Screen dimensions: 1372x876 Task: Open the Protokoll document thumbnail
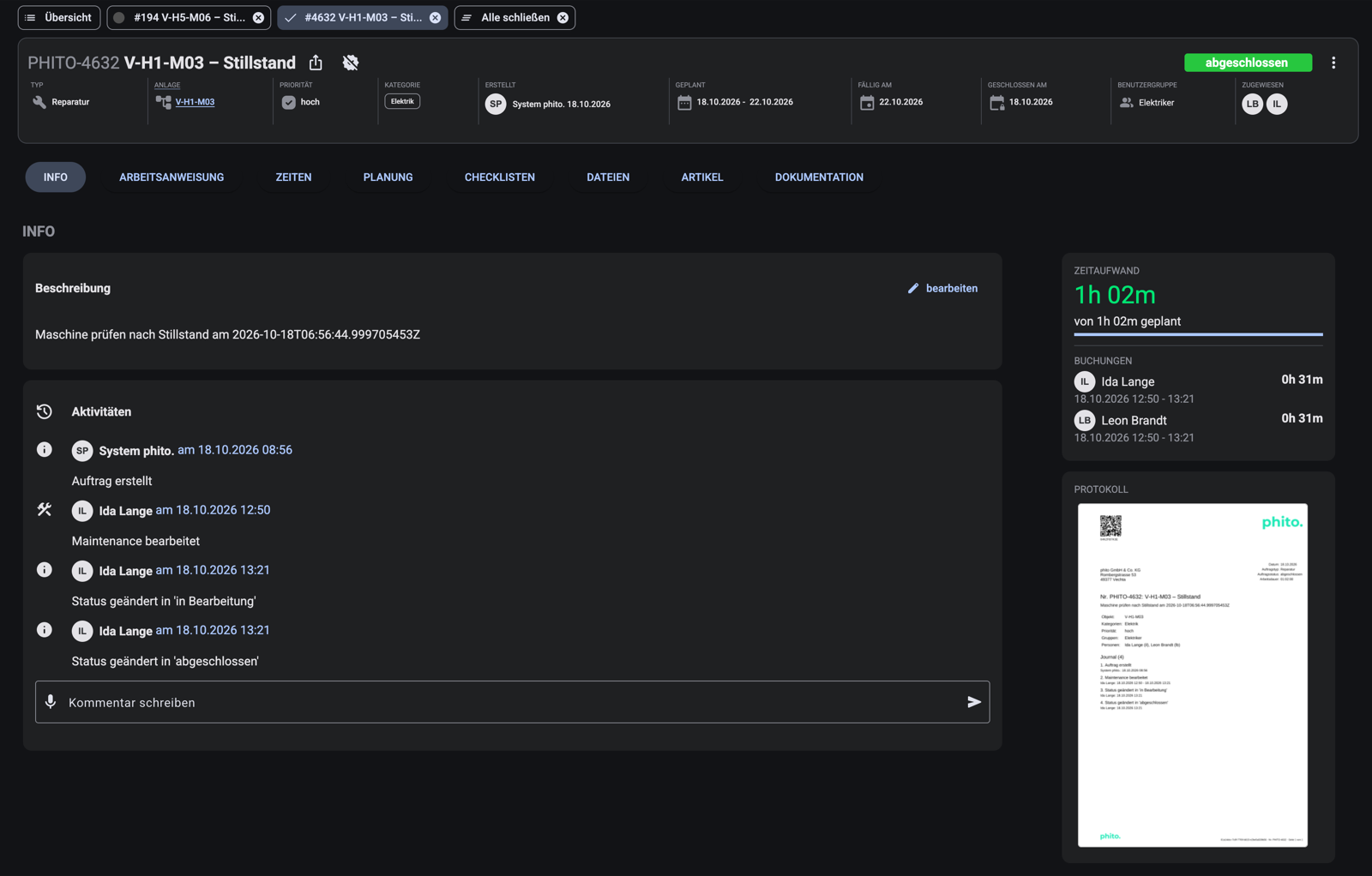click(x=1192, y=675)
